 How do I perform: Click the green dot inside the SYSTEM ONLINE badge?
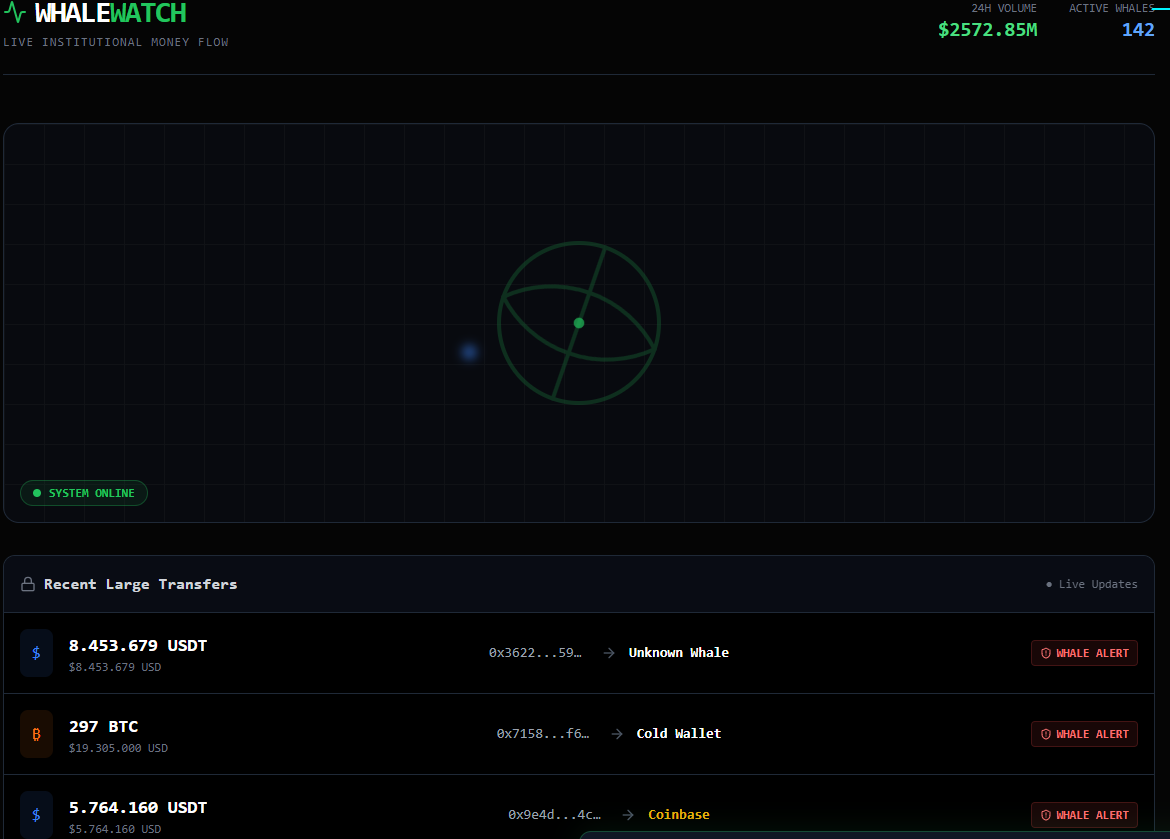(38, 493)
